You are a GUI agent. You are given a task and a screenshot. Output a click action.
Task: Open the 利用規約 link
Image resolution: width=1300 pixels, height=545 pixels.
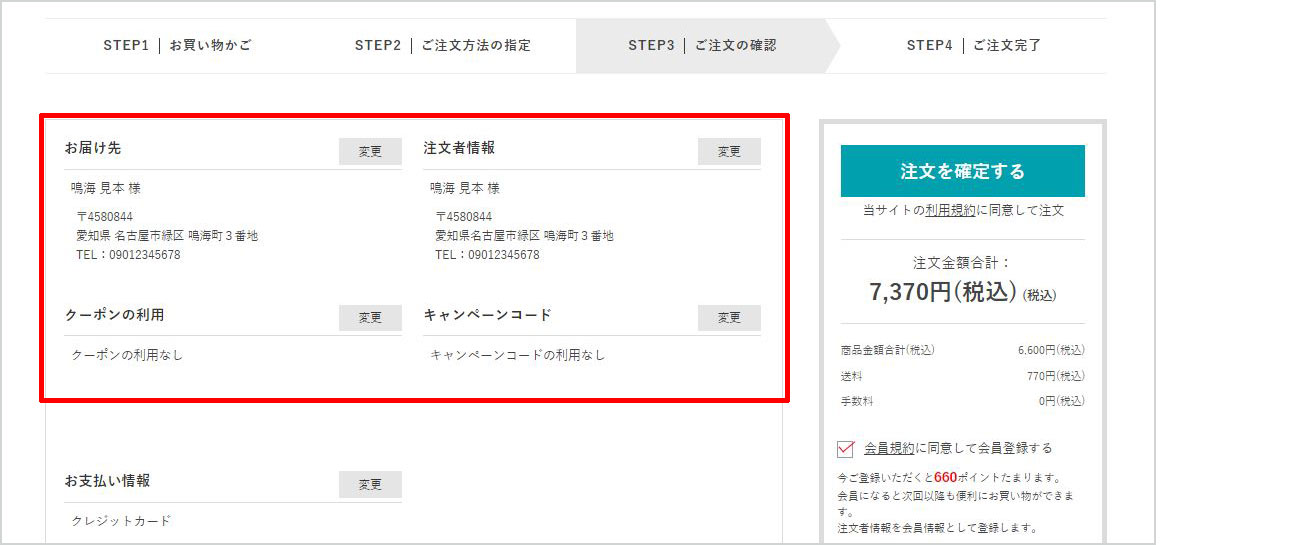[950, 211]
